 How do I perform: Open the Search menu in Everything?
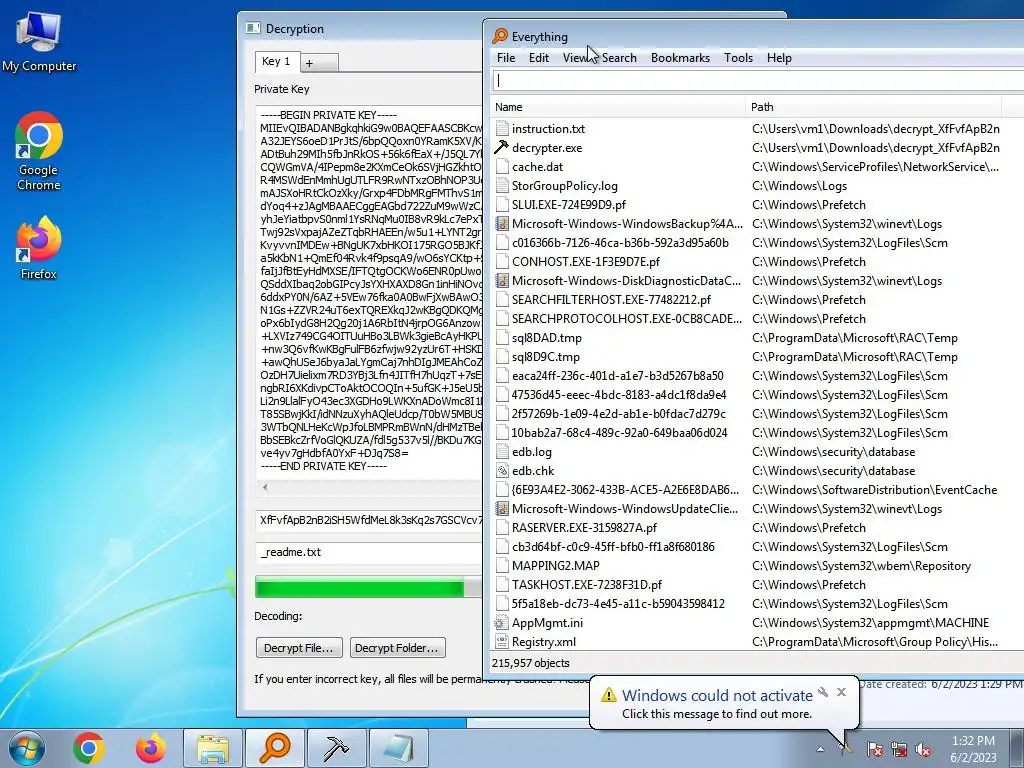pyautogui.click(x=619, y=57)
